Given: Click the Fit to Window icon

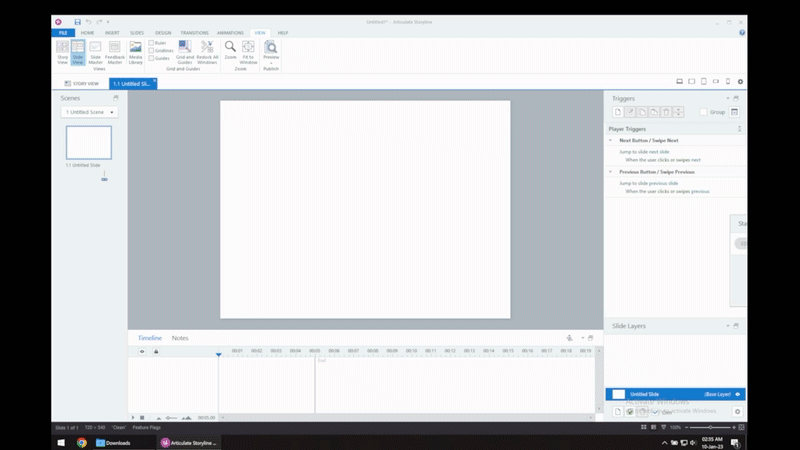Looking at the screenshot, I should [248, 51].
